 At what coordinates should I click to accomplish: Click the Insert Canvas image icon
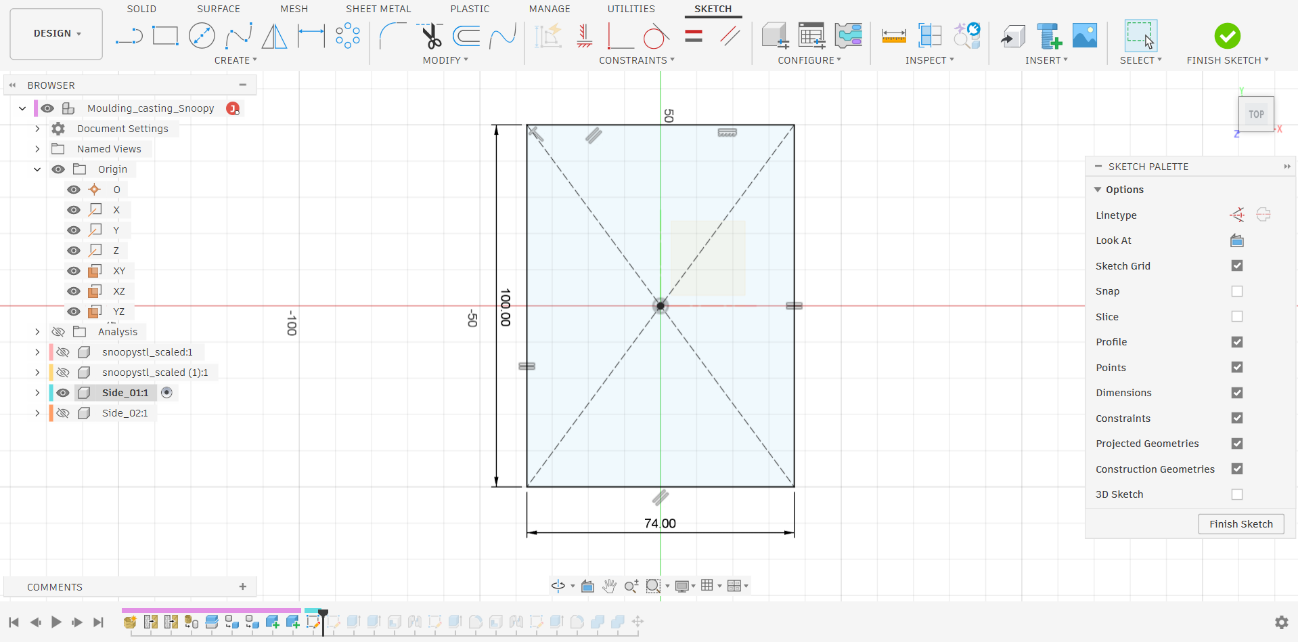(x=1084, y=36)
